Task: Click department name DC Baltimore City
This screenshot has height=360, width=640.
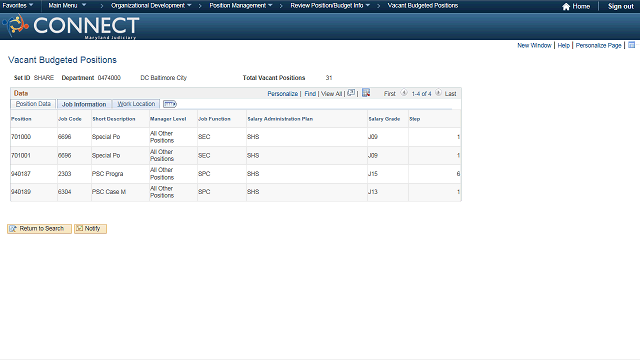Action: [164, 78]
